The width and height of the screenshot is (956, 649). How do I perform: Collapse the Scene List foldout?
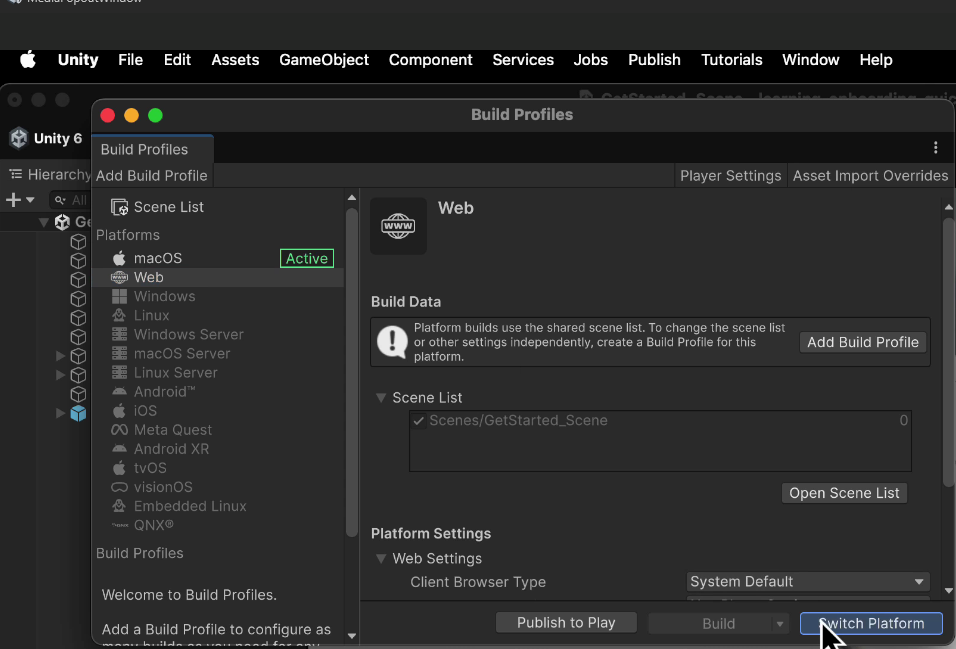pyautogui.click(x=381, y=398)
